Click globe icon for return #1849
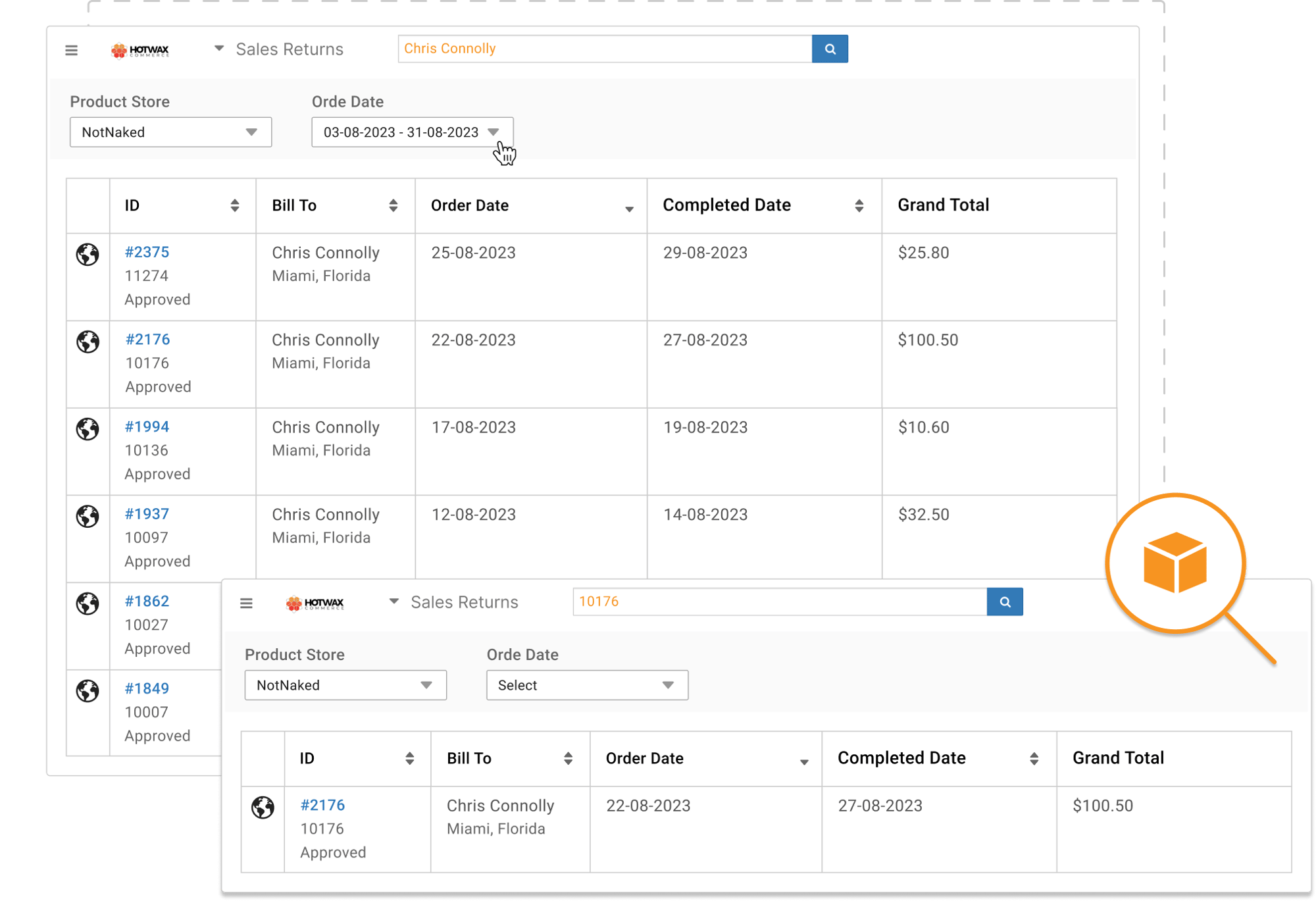Screen dimensions: 1316x901 (88, 691)
